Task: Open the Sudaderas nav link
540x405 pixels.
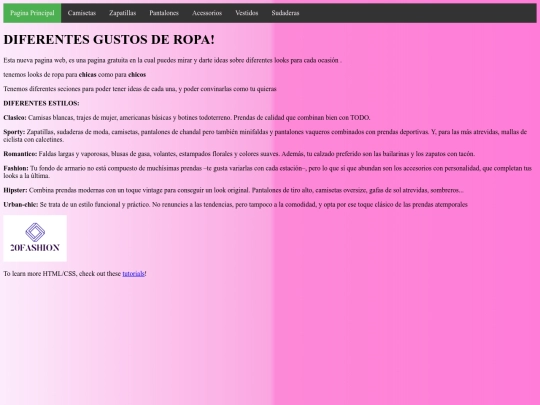Action: 285,13
